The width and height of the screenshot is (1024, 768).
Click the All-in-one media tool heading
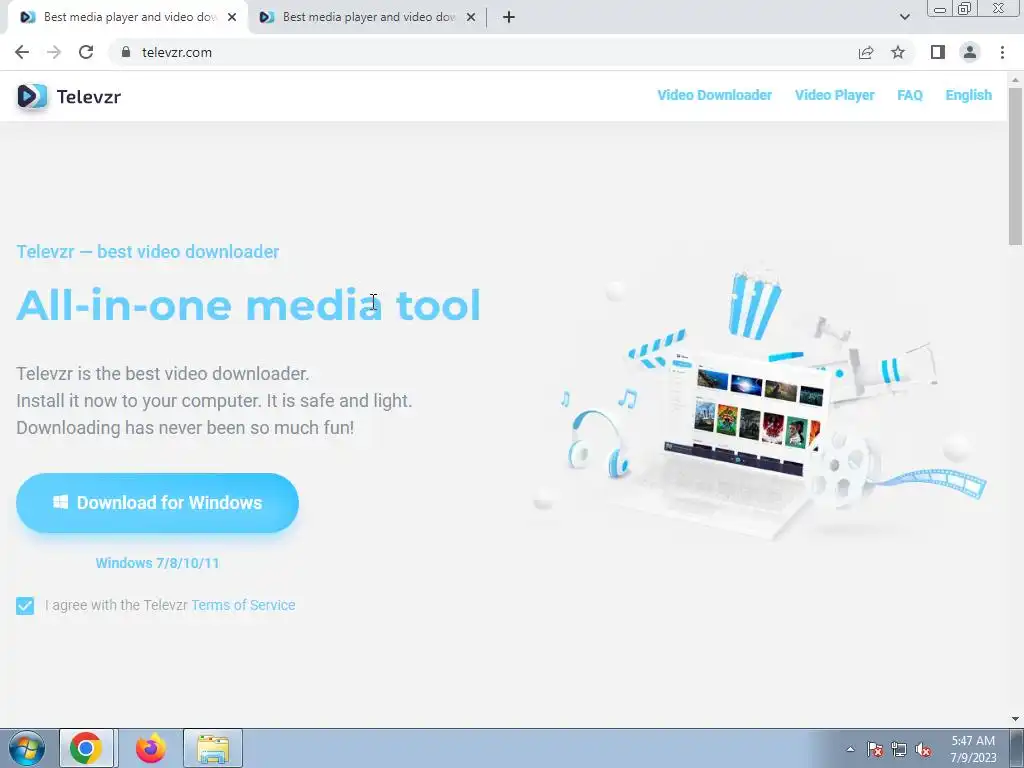248,305
